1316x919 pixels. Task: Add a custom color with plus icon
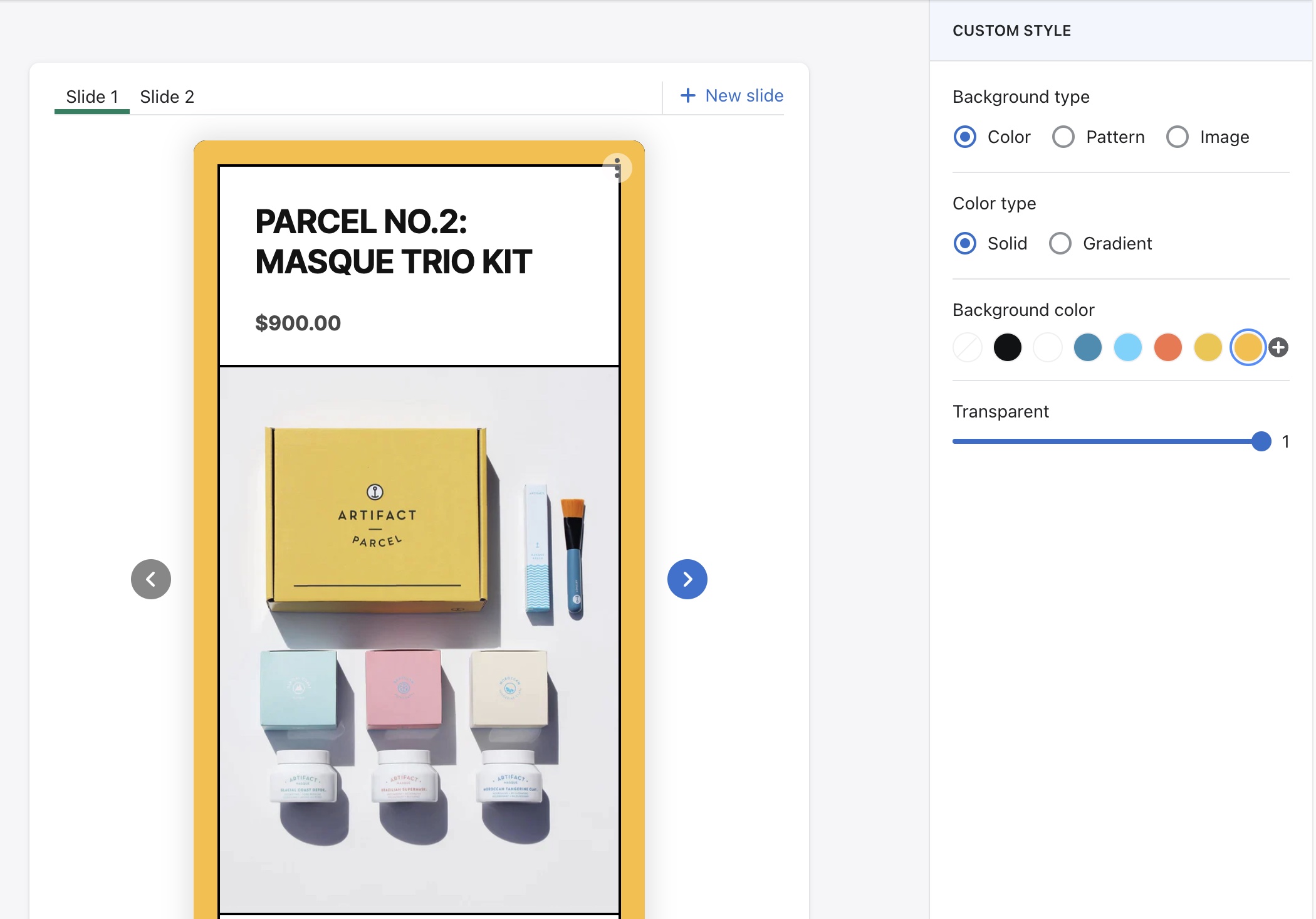tap(1278, 347)
